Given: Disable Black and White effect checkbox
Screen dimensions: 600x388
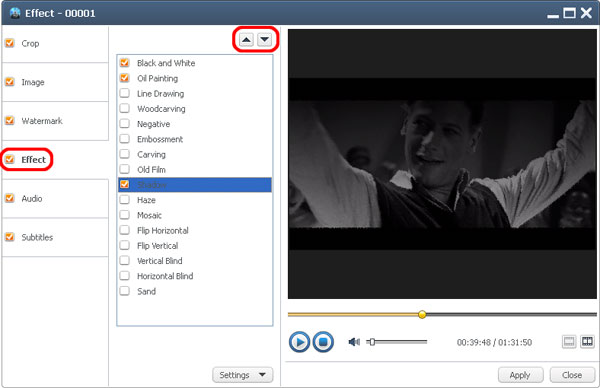Looking at the screenshot, I should [x=124, y=62].
